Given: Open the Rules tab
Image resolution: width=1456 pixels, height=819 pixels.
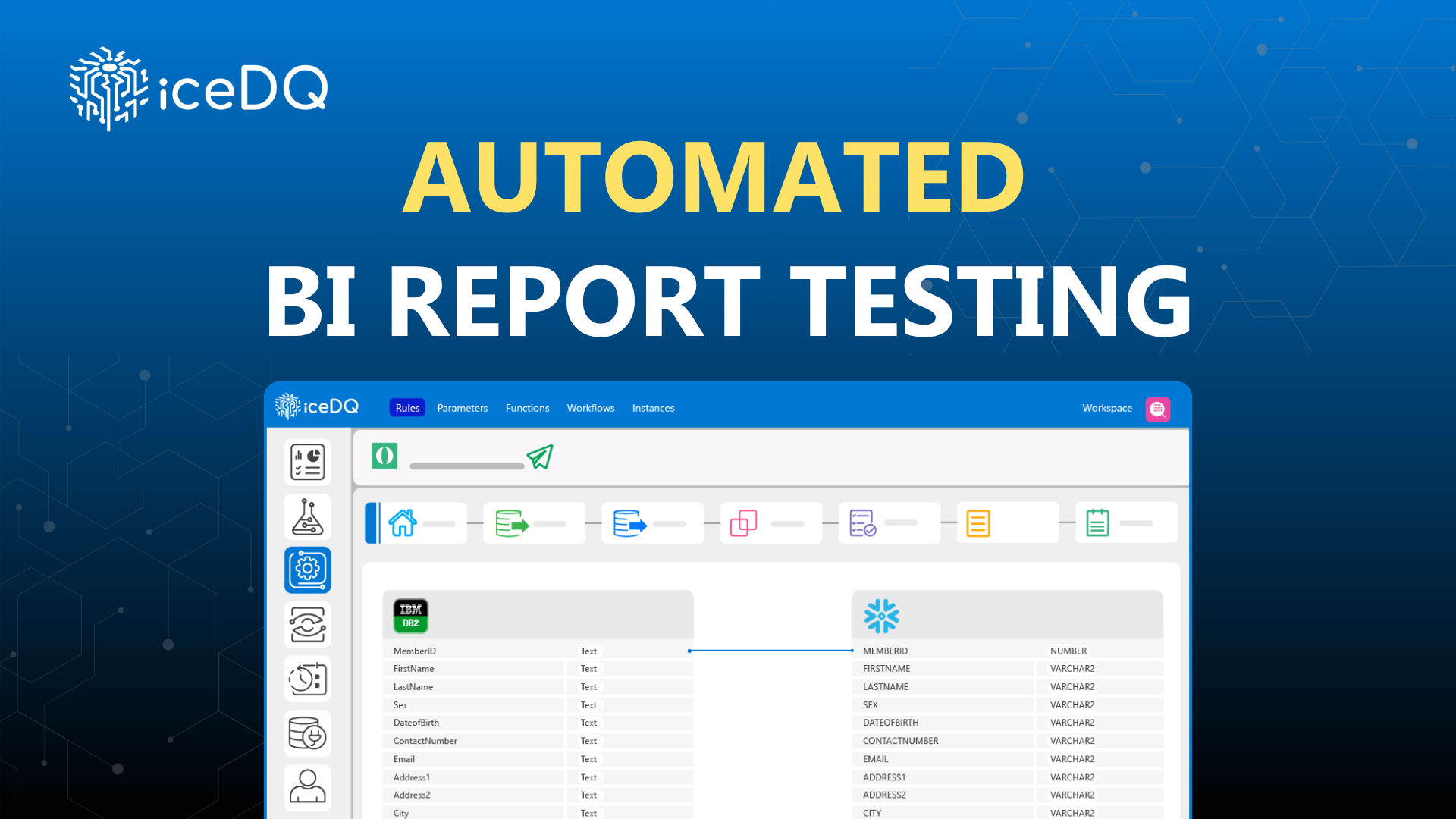Looking at the screenshot, I should pos(407,408).
